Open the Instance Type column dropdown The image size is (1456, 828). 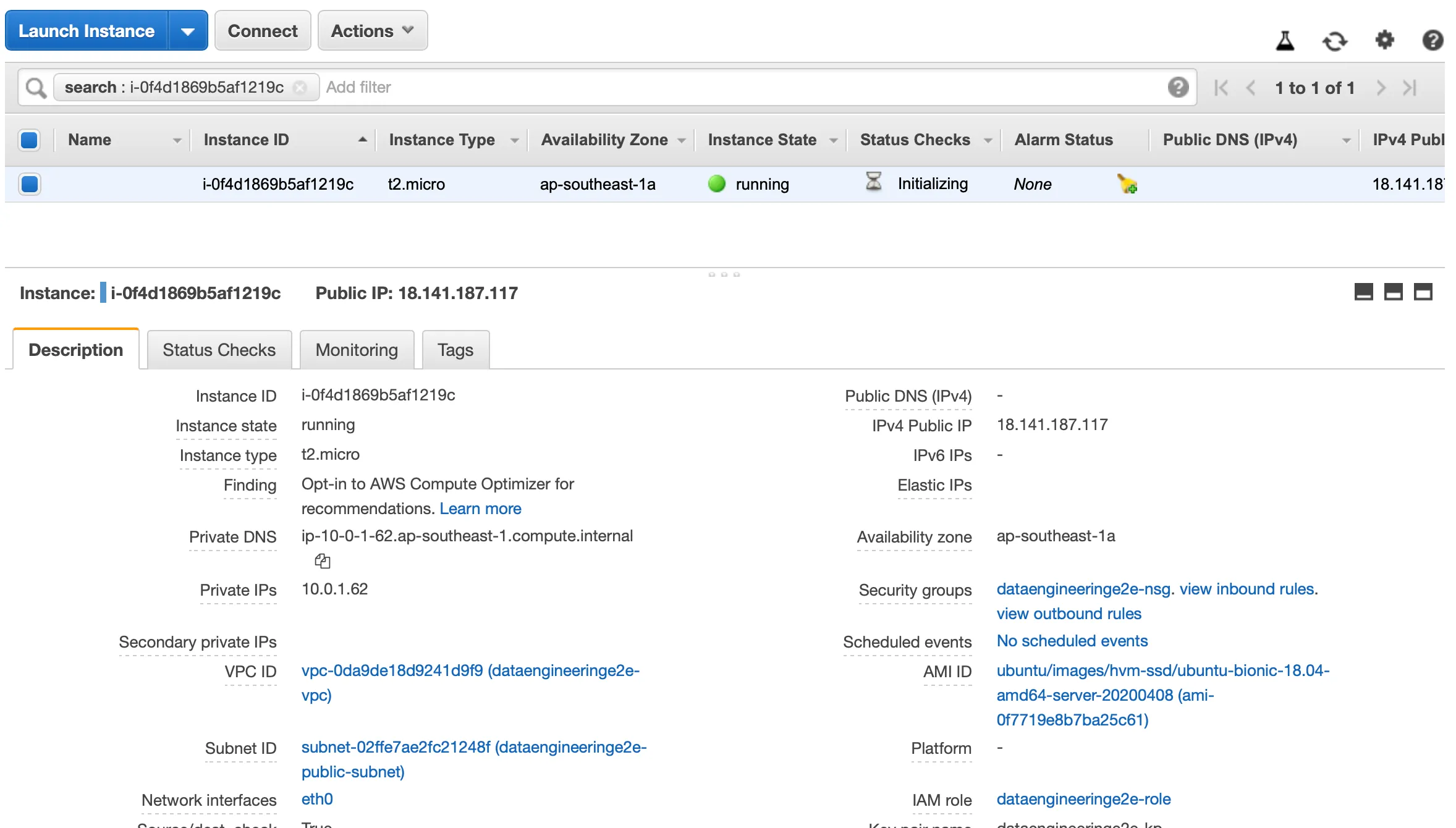coord(514,141)
